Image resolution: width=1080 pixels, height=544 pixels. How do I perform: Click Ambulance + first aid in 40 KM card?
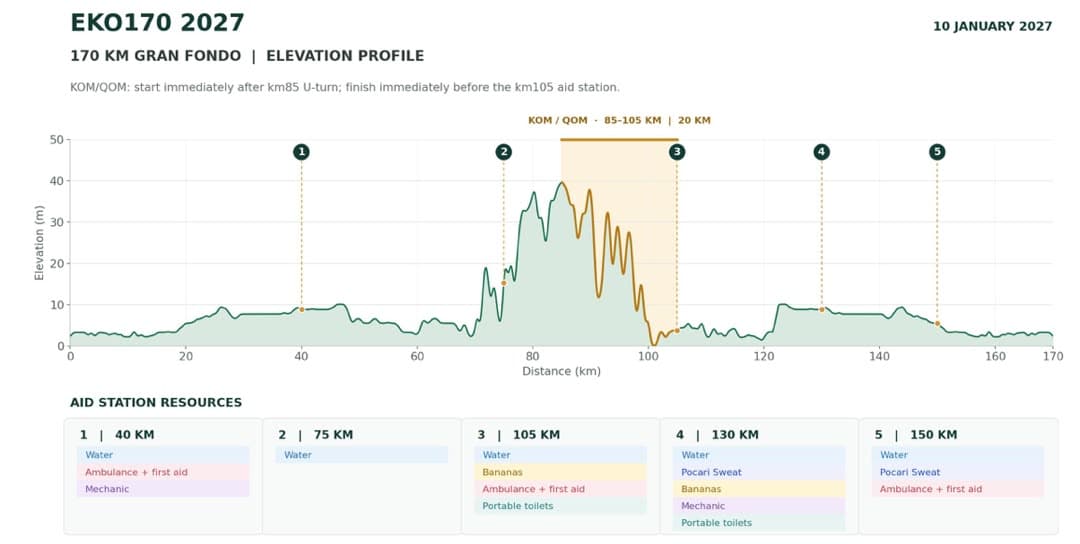point(163,472)
